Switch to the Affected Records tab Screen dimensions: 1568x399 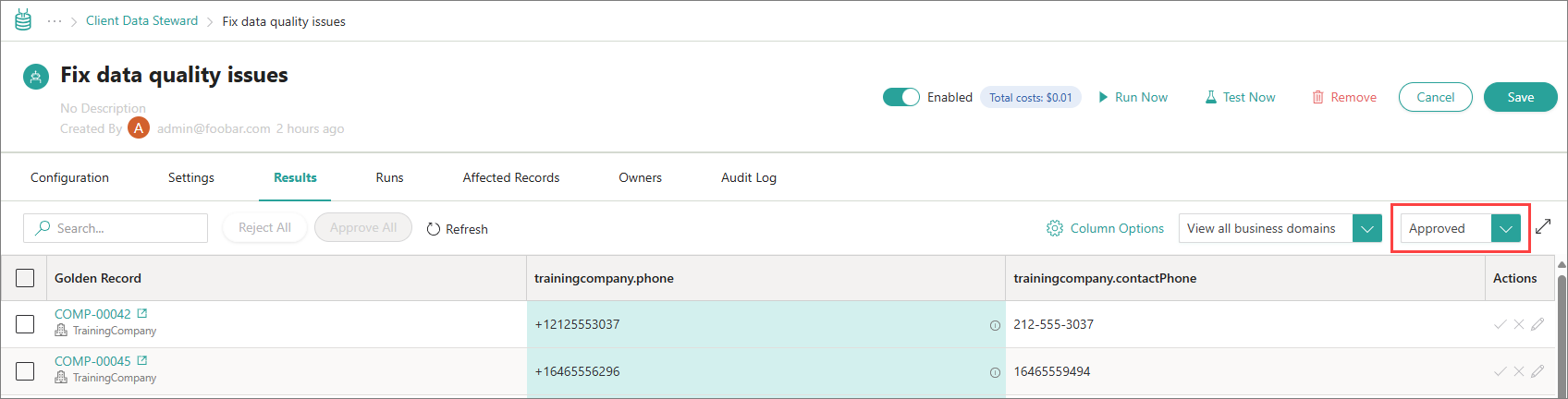click(x=510, y=177)
